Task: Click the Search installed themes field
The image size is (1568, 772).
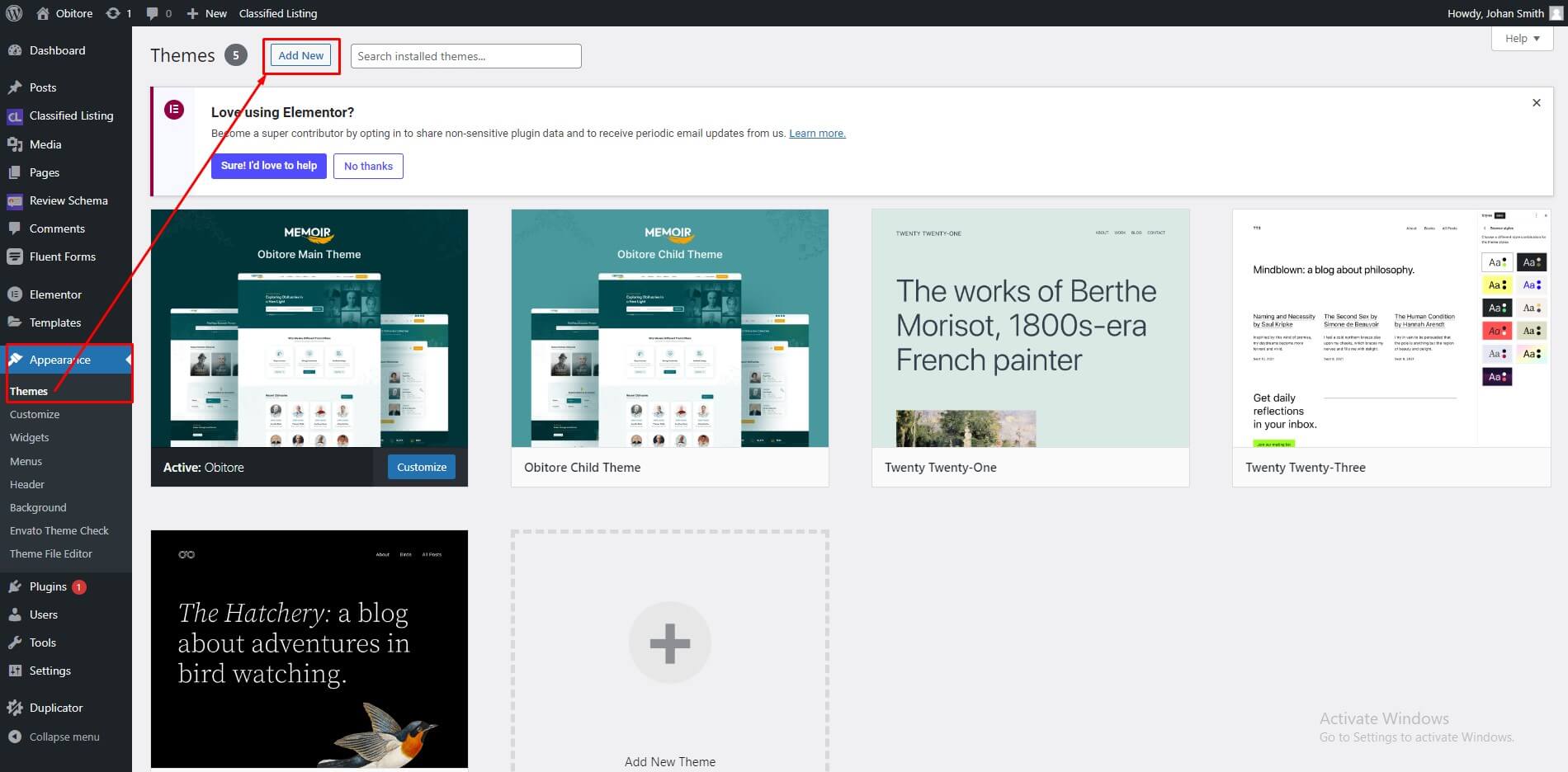Action: [x=466, y=56]
